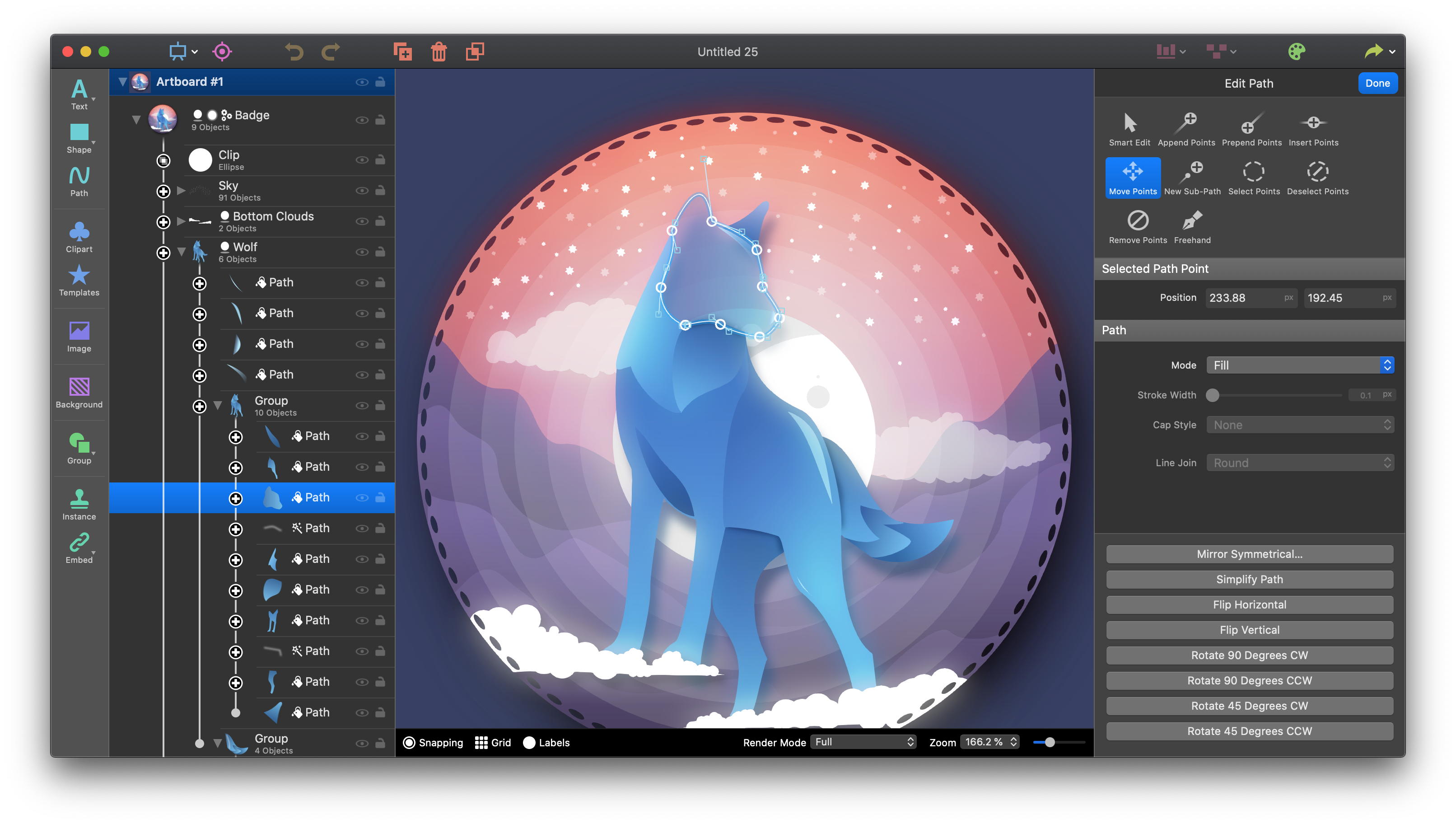
Task: Click the Mirror Symmetrical button
Action: click(1249, 554)
